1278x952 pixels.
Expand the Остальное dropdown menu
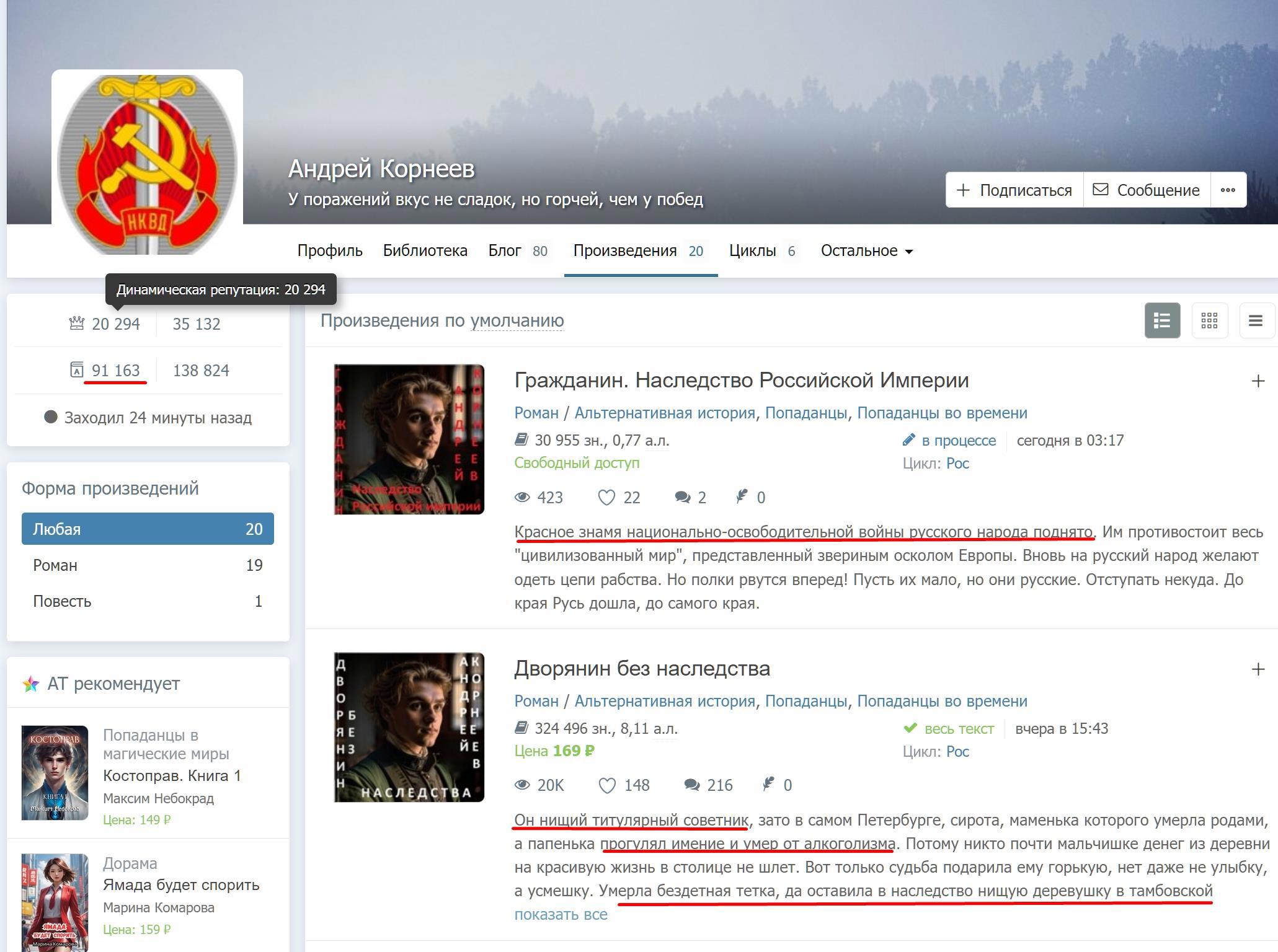pyautogui.click(x=866, y=251)
